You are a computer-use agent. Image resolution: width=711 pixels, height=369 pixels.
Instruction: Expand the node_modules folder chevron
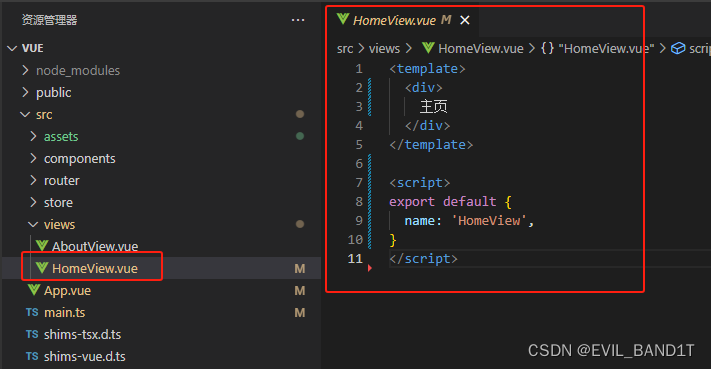(x=25, y=70)
